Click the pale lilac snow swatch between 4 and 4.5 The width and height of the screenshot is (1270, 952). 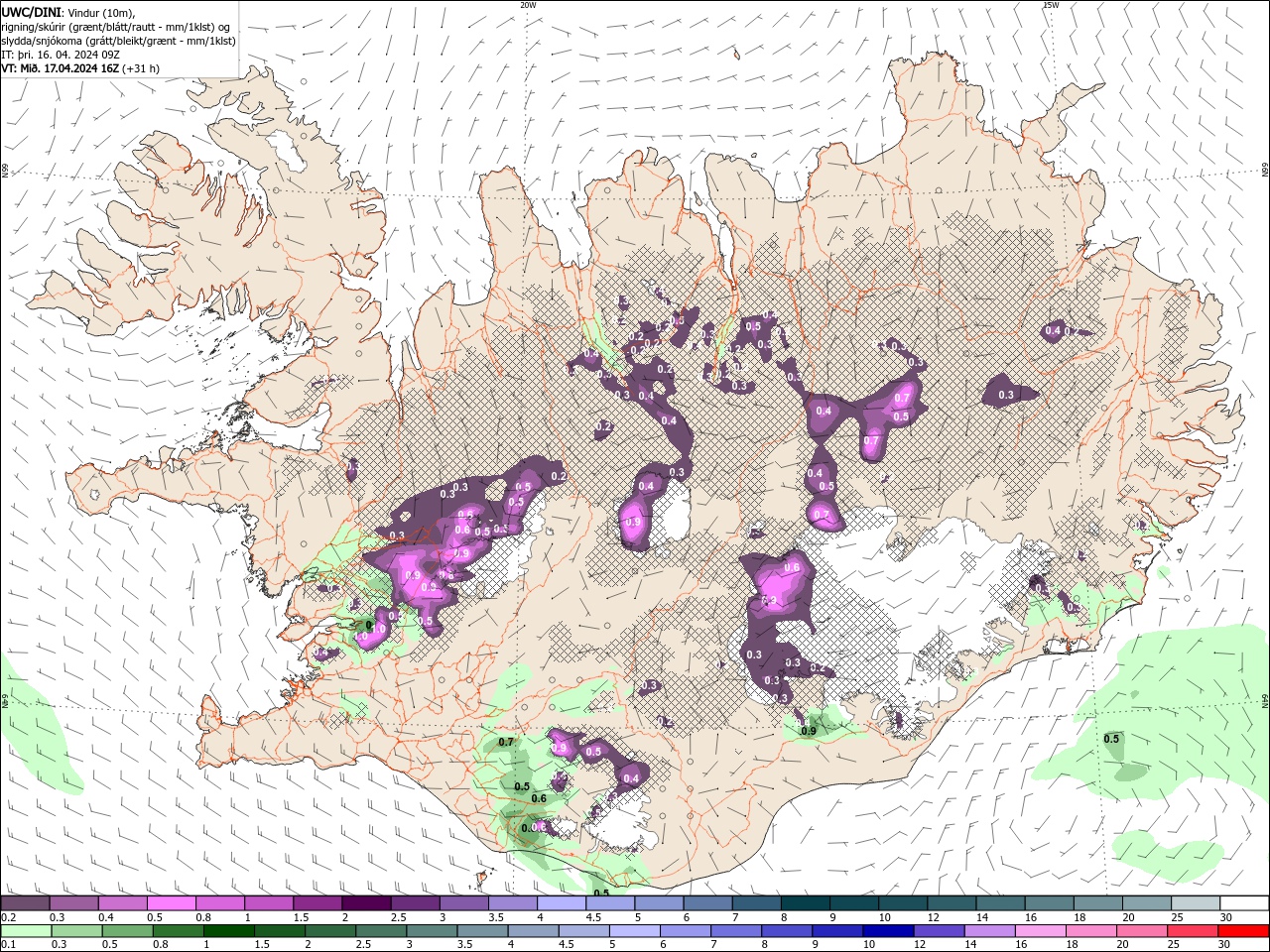point(561,902)
